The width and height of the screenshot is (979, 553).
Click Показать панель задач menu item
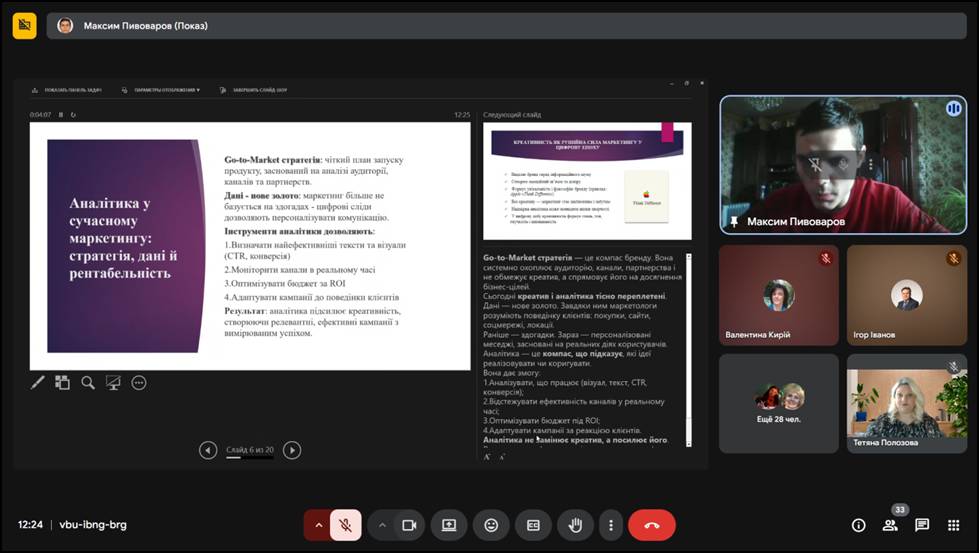coord(72,90)
